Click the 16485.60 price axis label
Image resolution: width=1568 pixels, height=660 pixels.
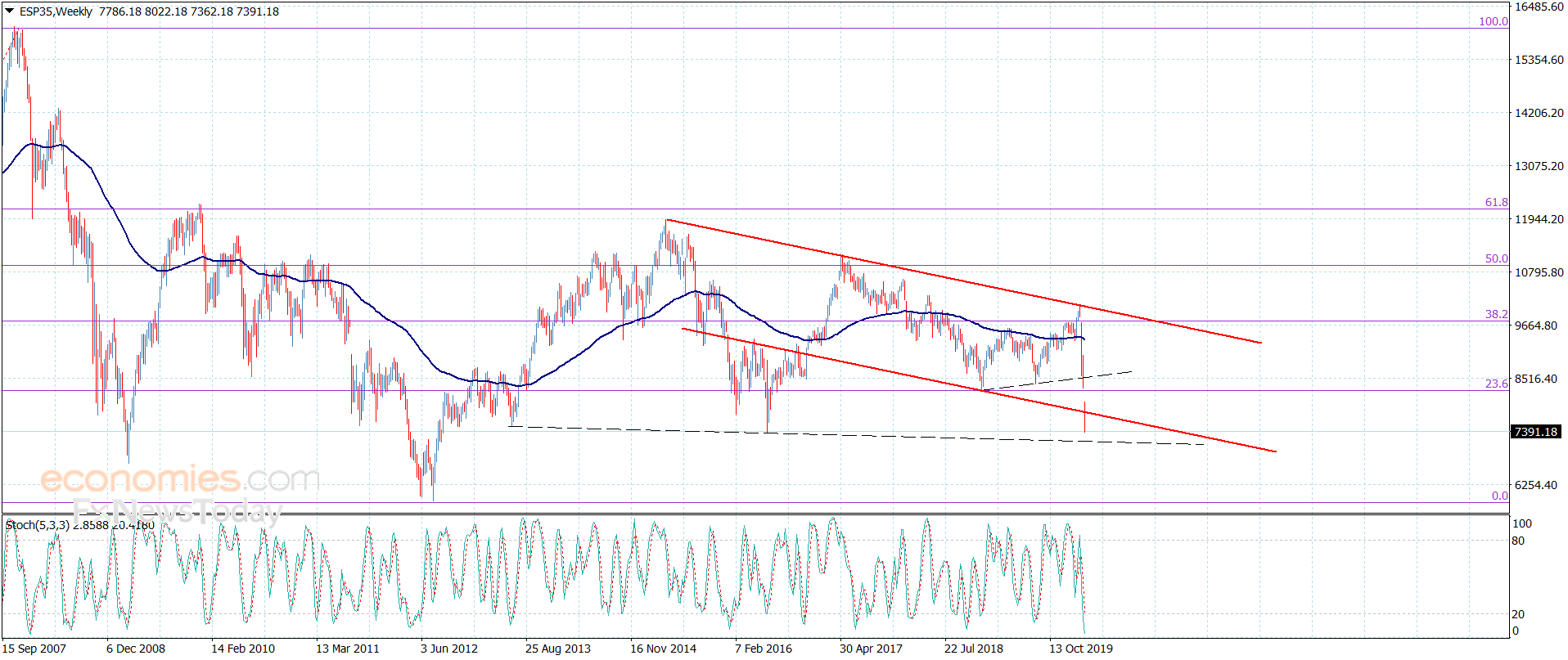tap(1539, 7)
